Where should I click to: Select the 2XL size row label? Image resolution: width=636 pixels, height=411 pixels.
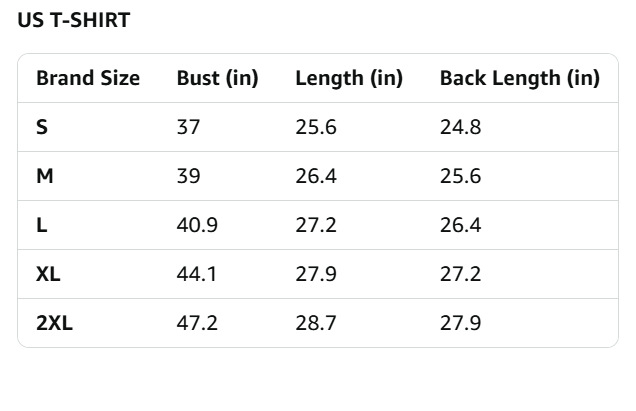pyautogui.click(x=54, y=323)
